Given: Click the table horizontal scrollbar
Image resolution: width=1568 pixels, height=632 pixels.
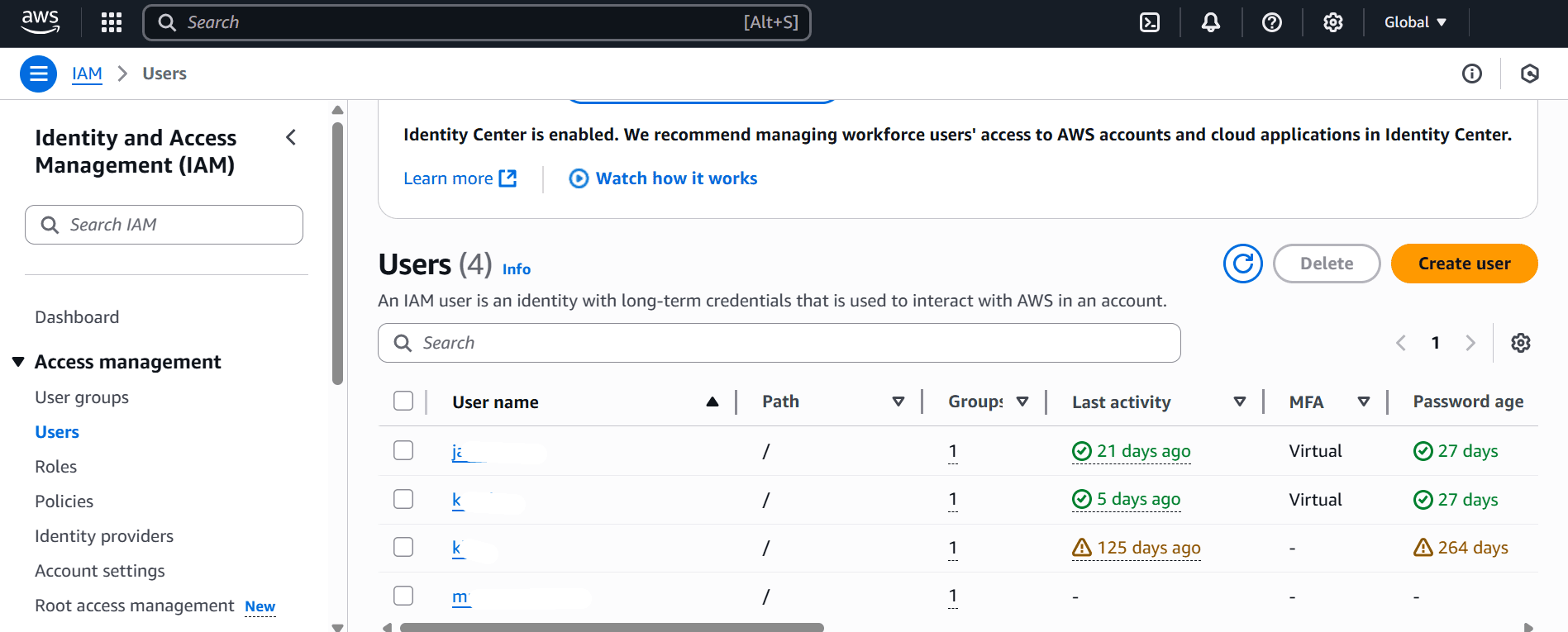Looking at the screenshot, I should pyautogui.click(x=612, y=628).
